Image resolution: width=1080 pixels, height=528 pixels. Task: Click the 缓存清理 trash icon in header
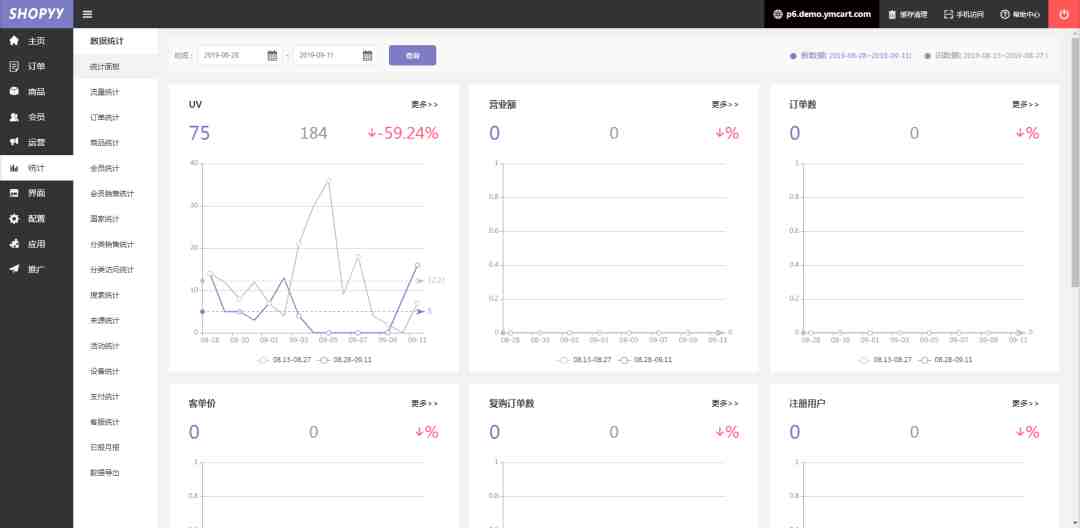coord(892,14)
